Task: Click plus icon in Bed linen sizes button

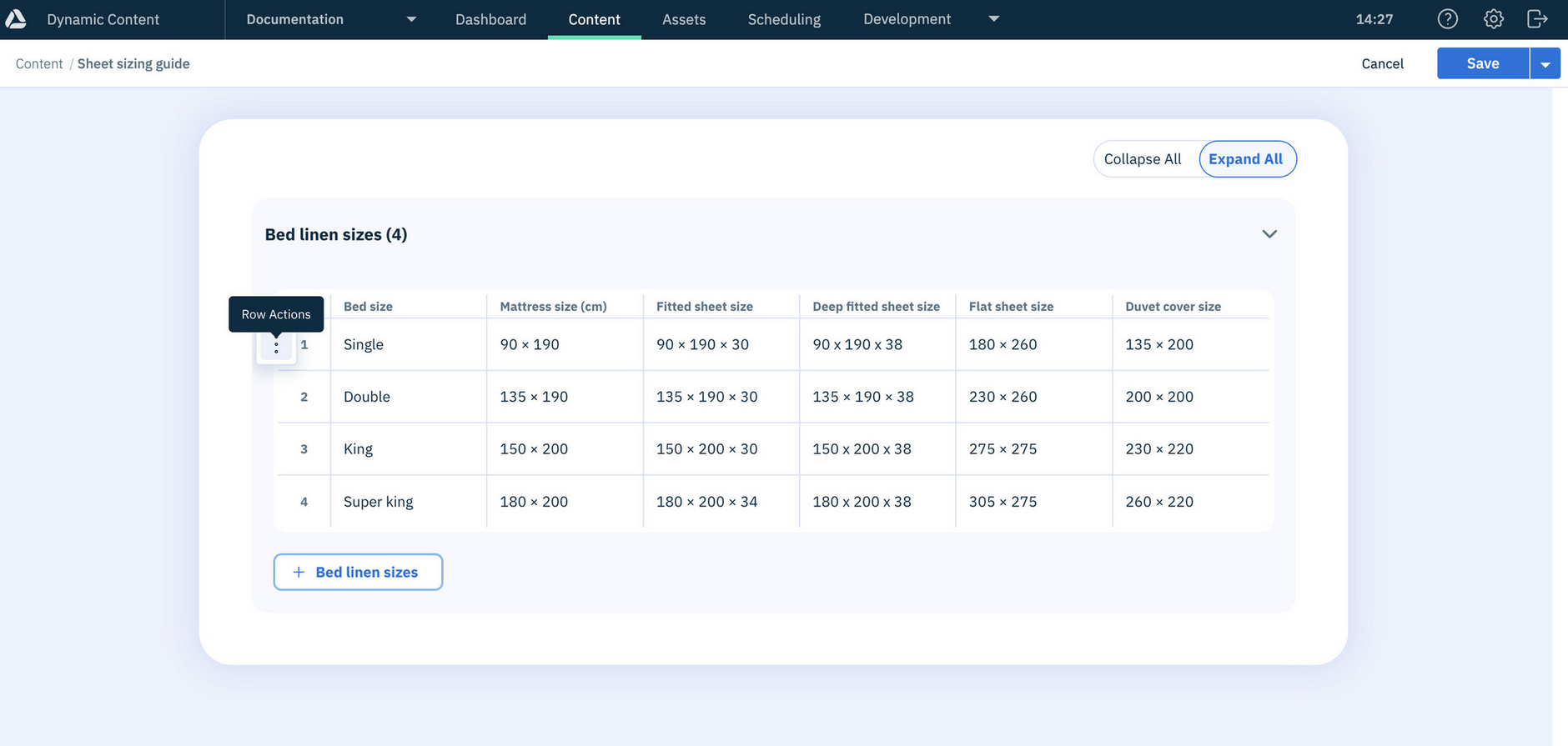Action: [299, 572]
